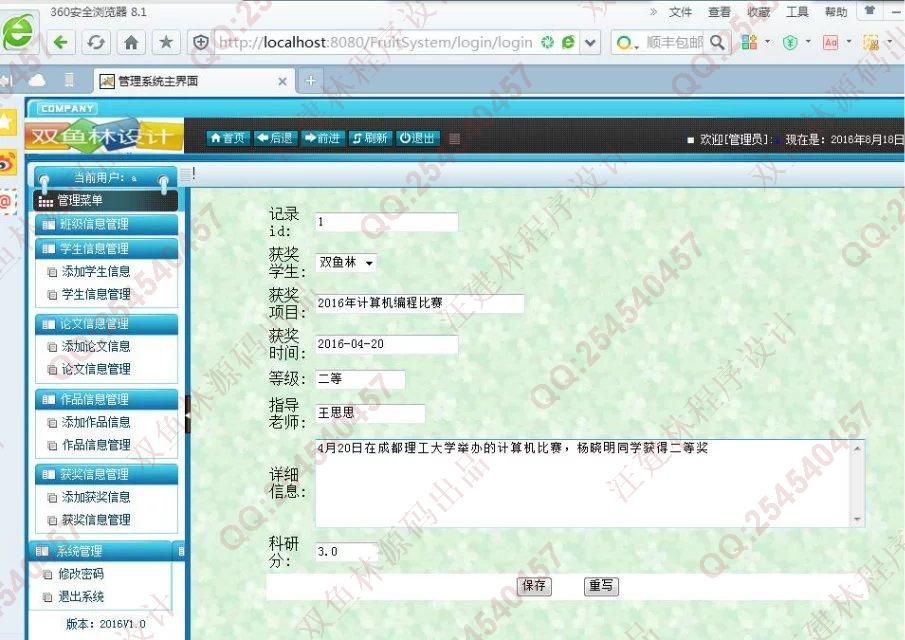Open 添加论文信息 link
The image size is (905, 640).
96,346
